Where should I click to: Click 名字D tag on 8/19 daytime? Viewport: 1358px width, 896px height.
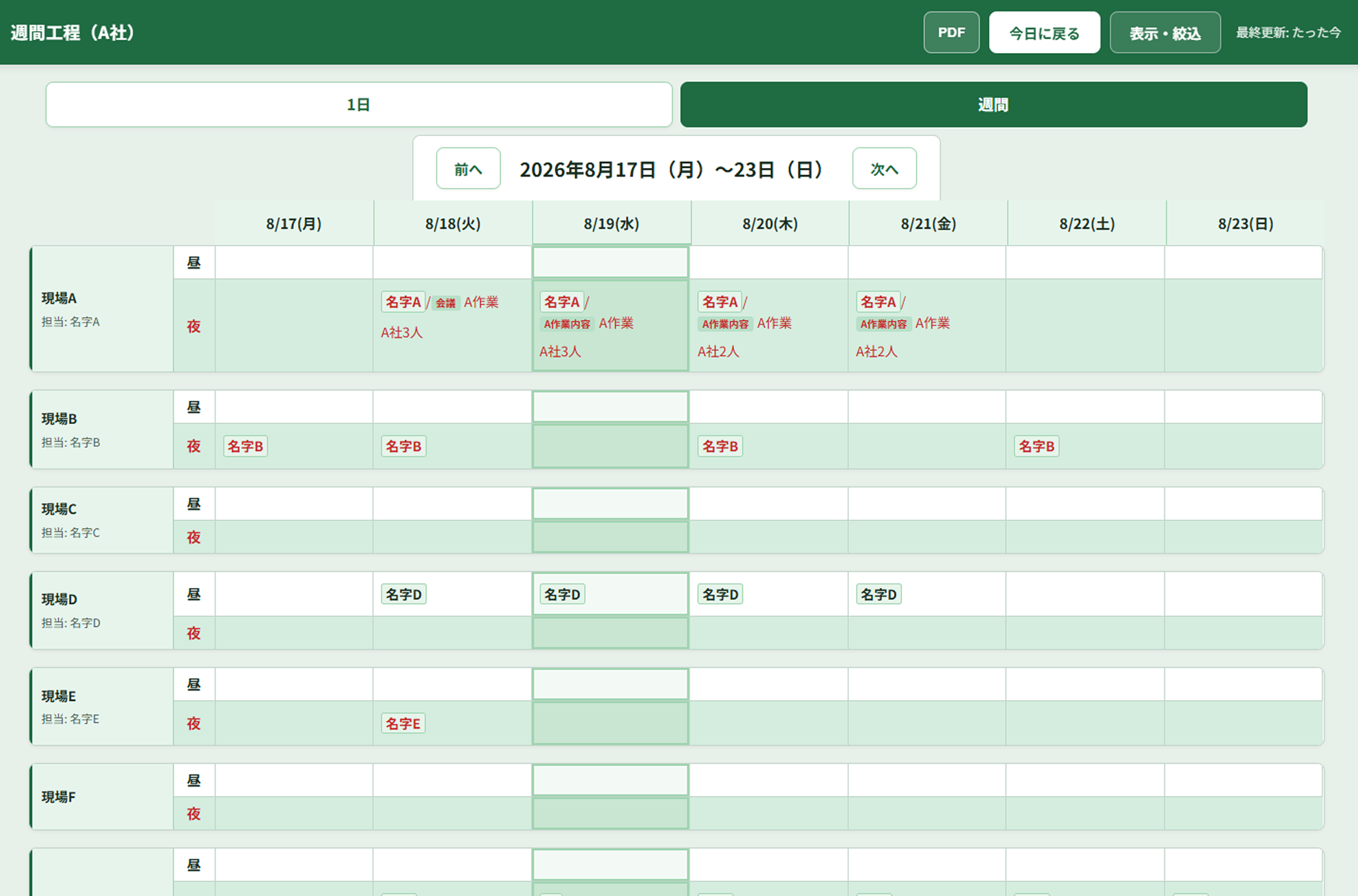(562, 594)
